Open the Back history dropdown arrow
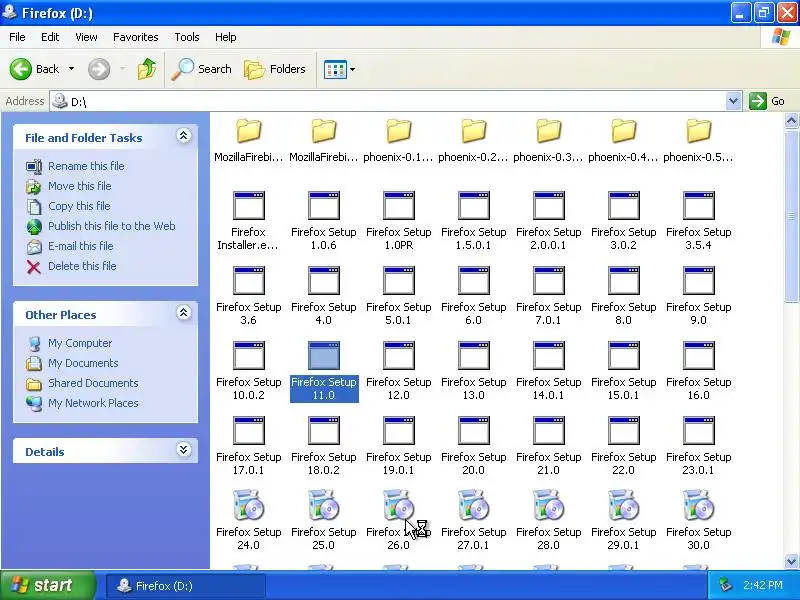 coord(71,69)
